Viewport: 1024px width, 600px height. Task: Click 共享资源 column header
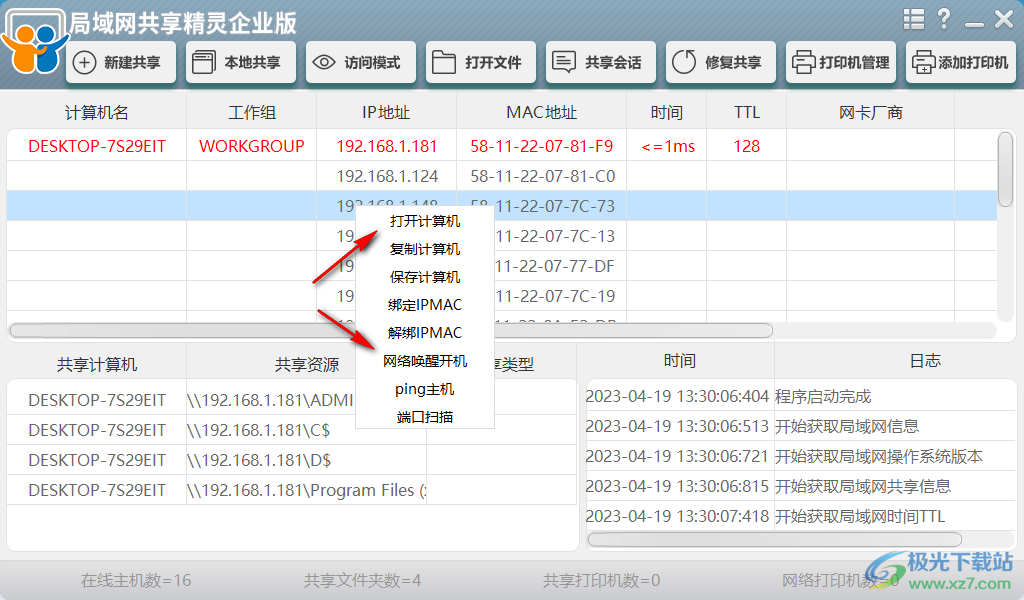click(306, 364)
